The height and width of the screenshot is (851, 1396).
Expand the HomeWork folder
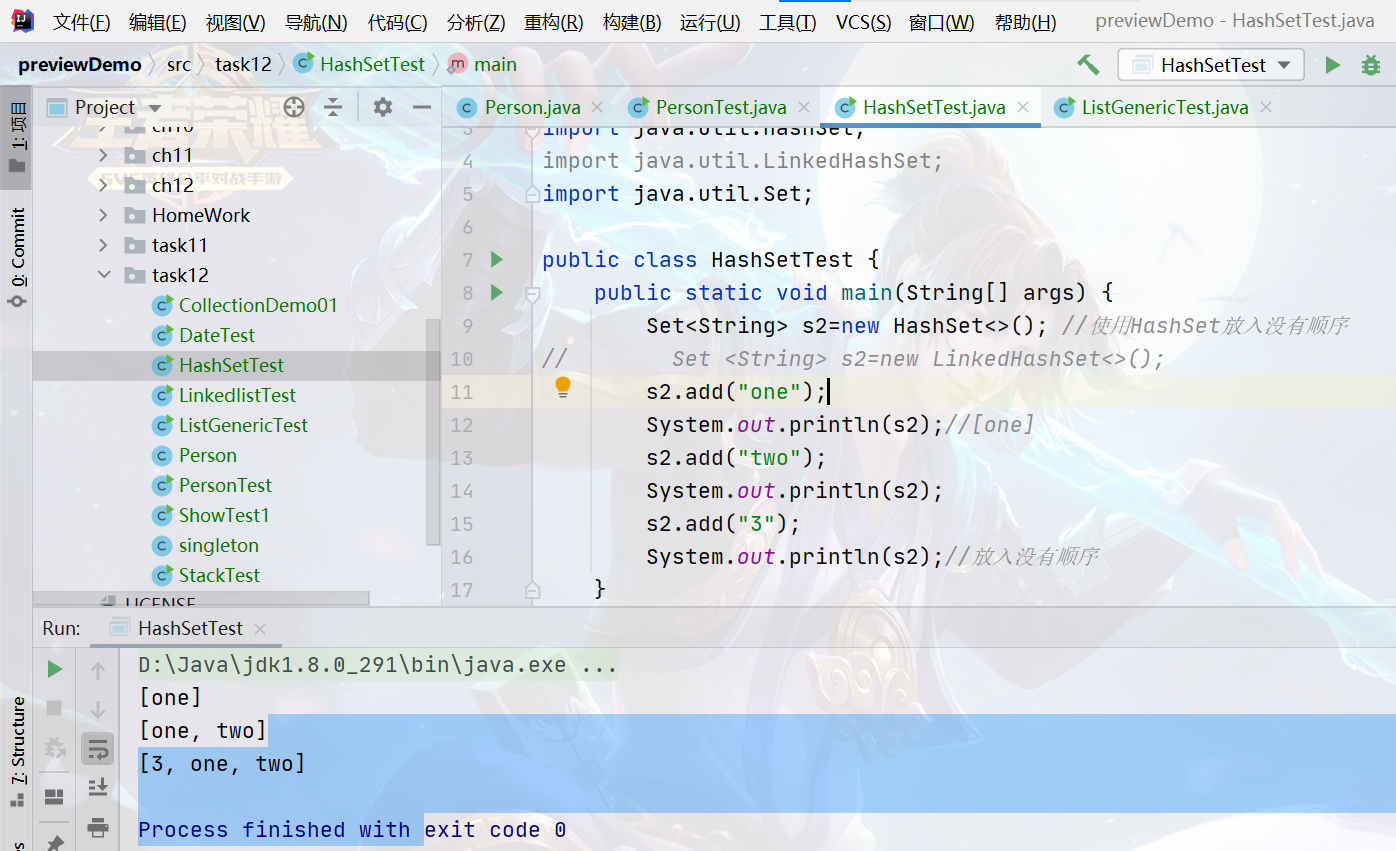click(x=103, y=216)
